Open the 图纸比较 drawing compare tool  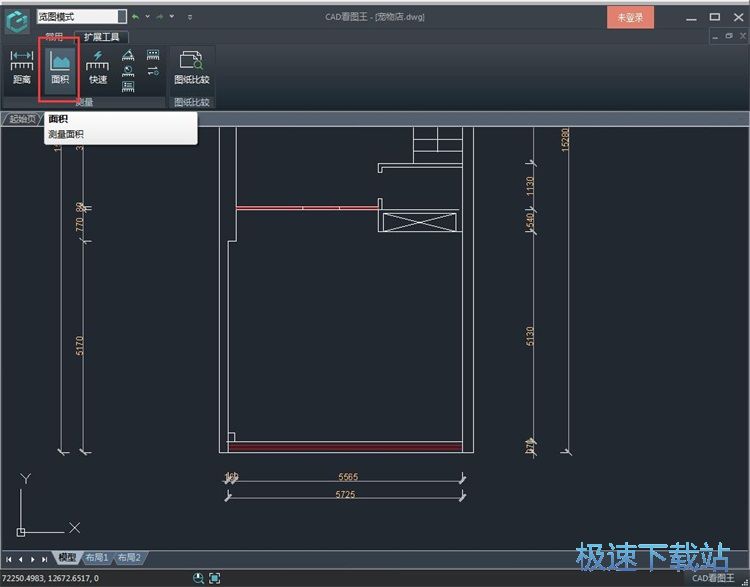tap(191, 67)
